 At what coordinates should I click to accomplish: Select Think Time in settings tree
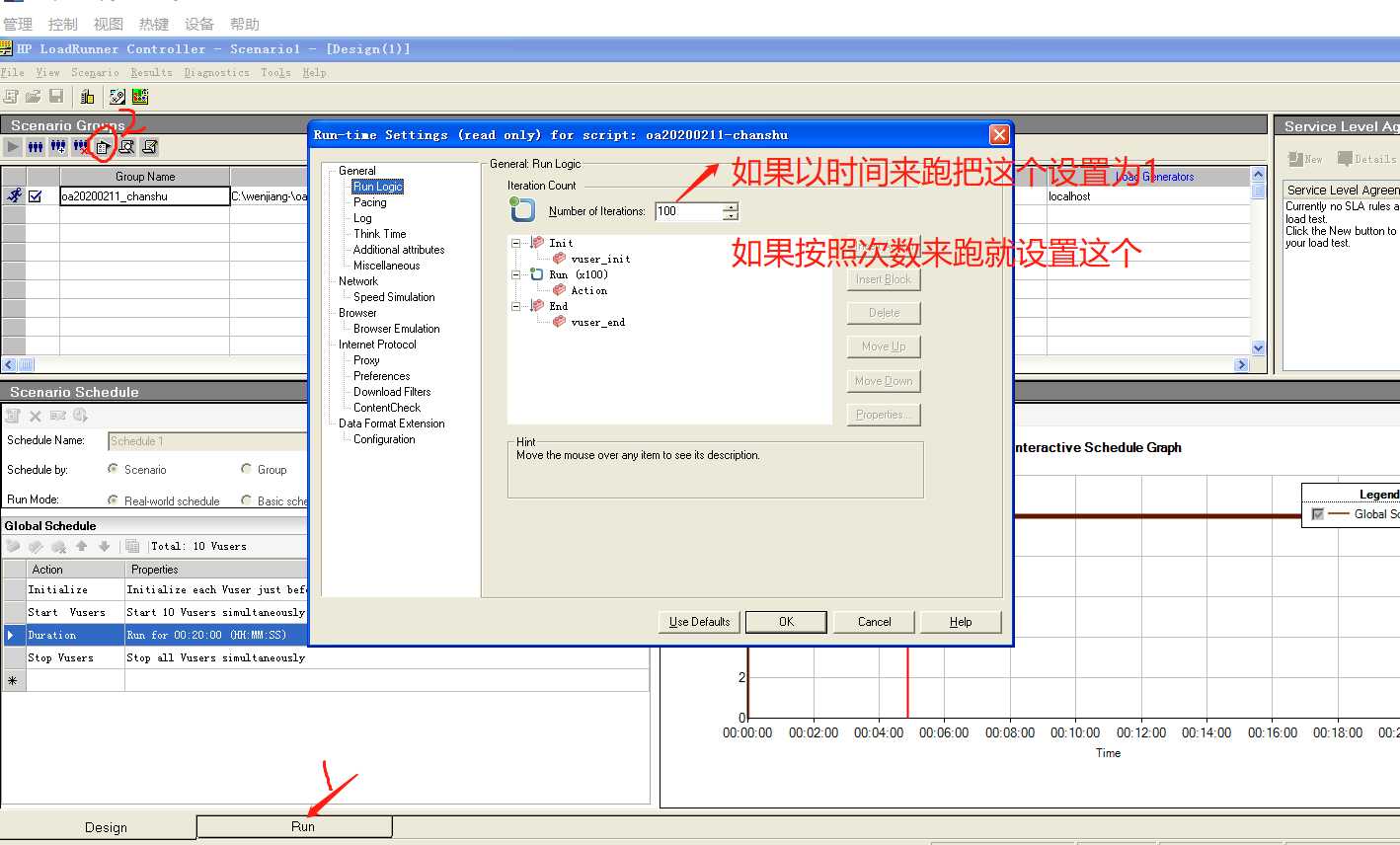click(x=380, y=234)
